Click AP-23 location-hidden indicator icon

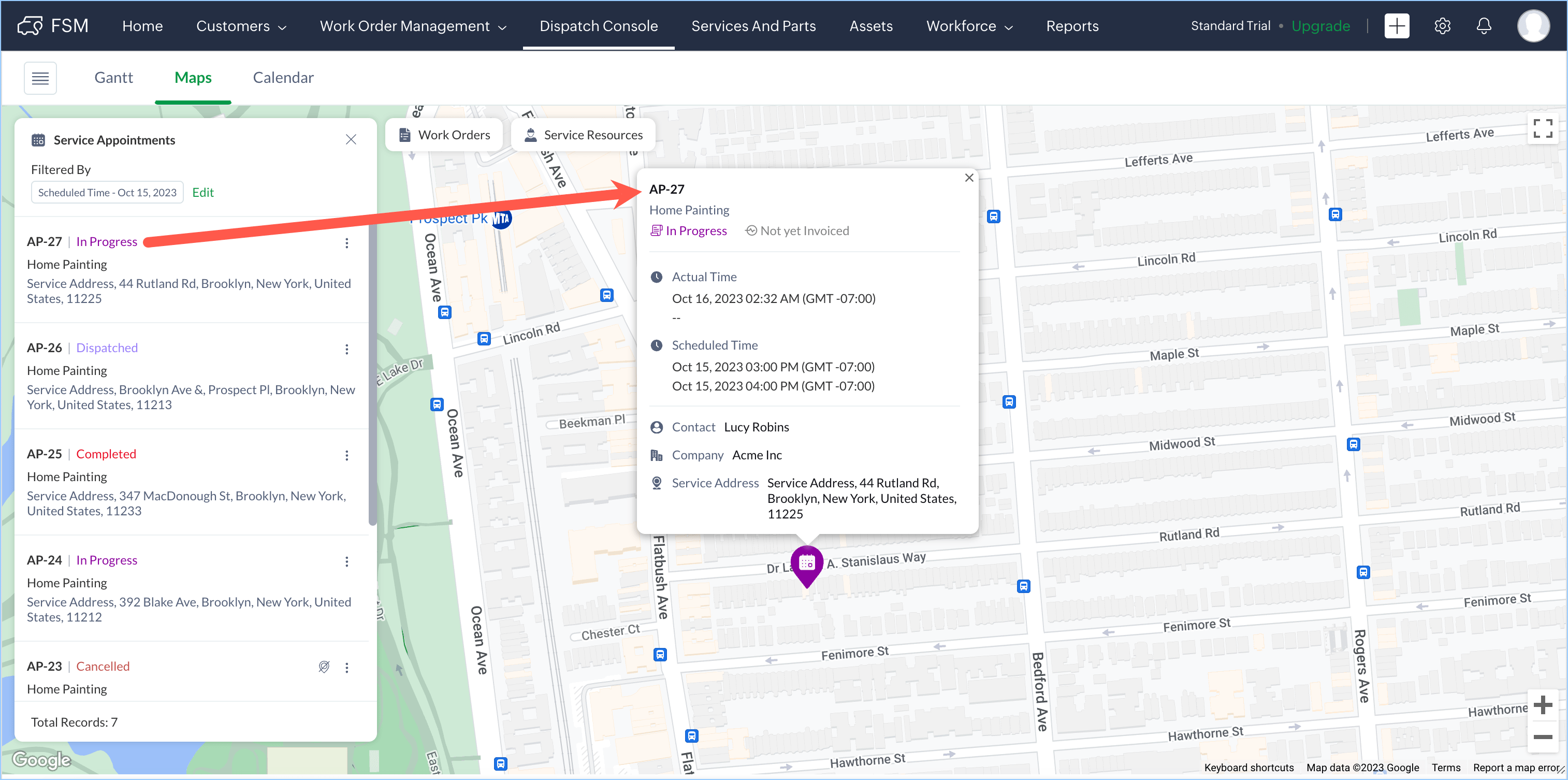324,667
